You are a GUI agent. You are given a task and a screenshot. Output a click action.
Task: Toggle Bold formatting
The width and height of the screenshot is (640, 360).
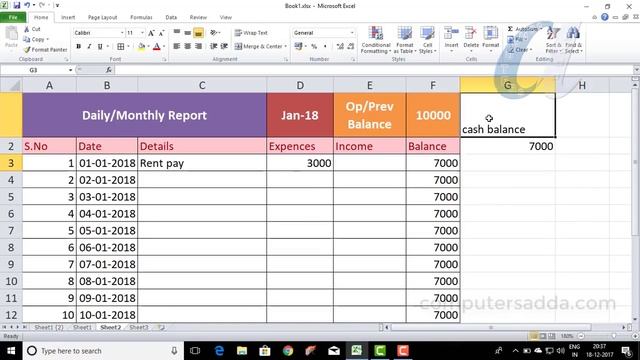[x=78, y=47]
